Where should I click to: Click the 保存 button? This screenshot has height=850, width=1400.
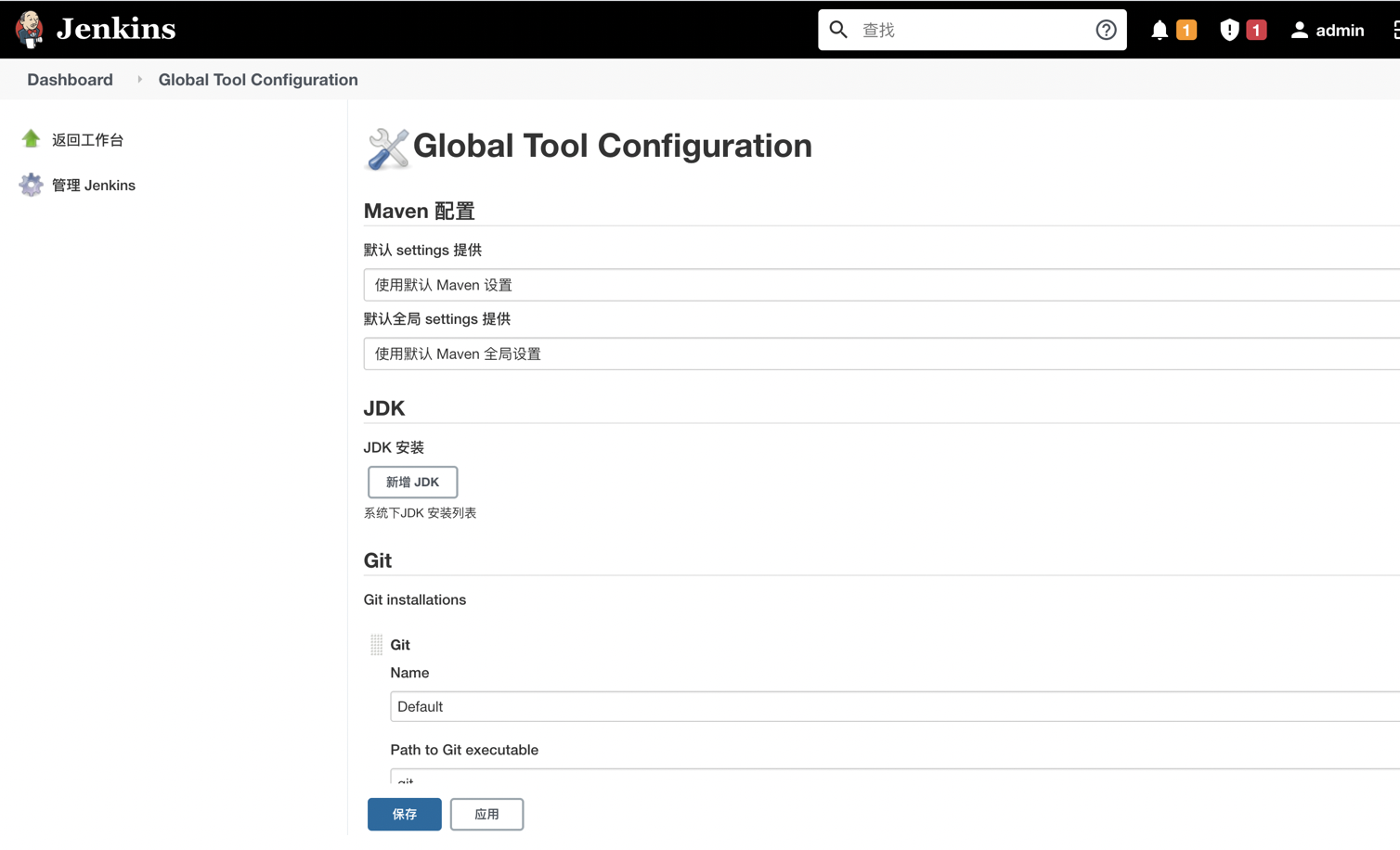[405, 815]
